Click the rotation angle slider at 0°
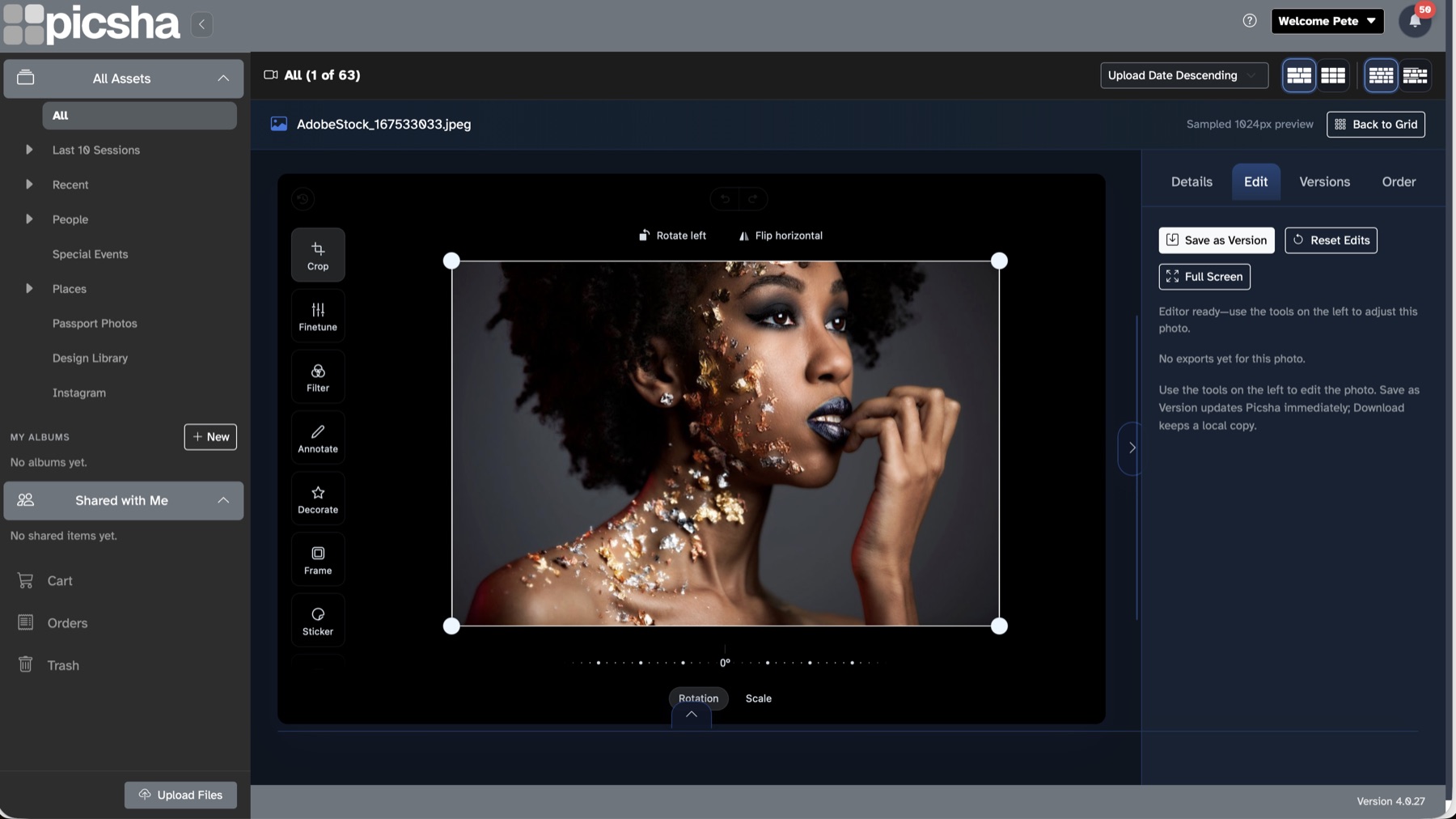Image resolution: width=1456 pixels, height=819 pixels. [x=725, y=662]
